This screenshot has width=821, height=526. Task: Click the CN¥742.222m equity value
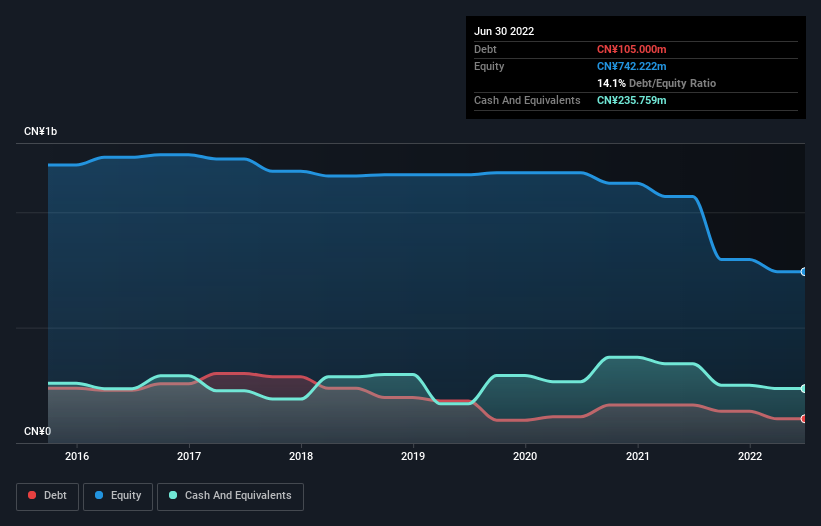coord(631,66)
